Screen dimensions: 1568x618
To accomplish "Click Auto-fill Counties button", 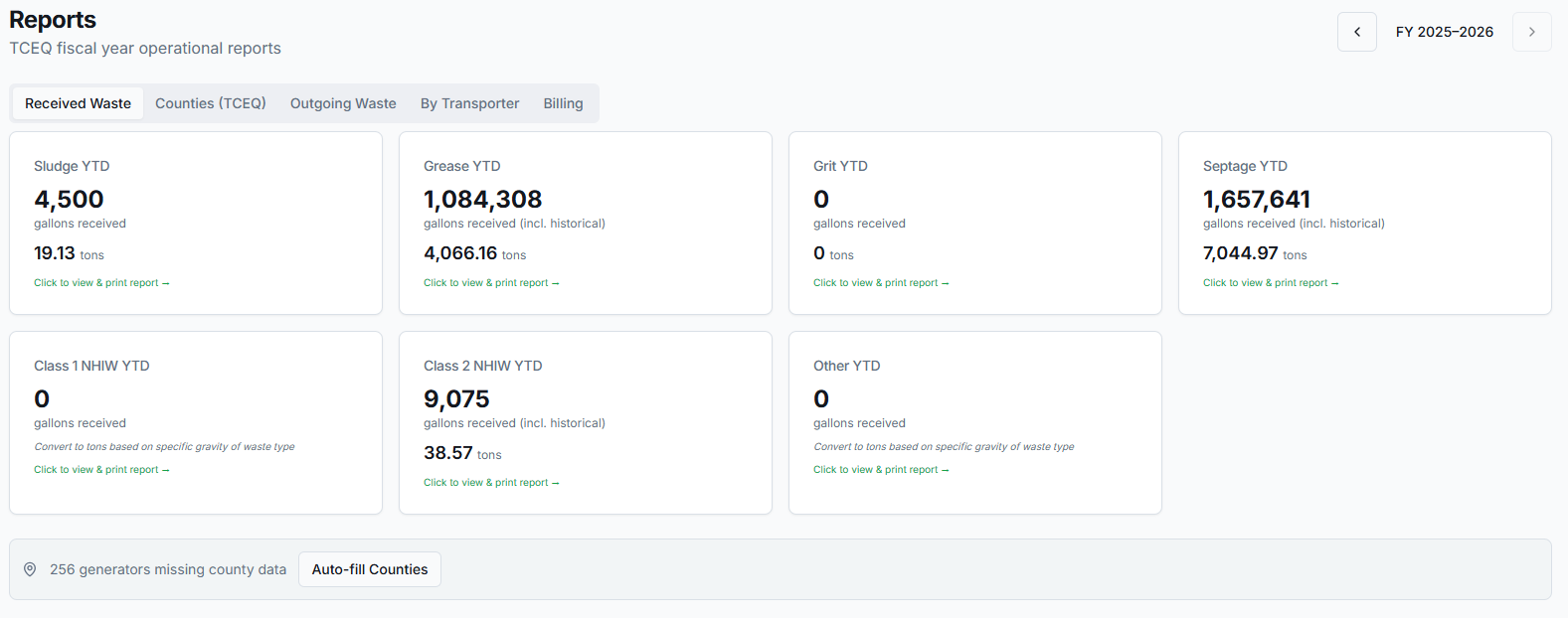I will click(x=370, y=569).
